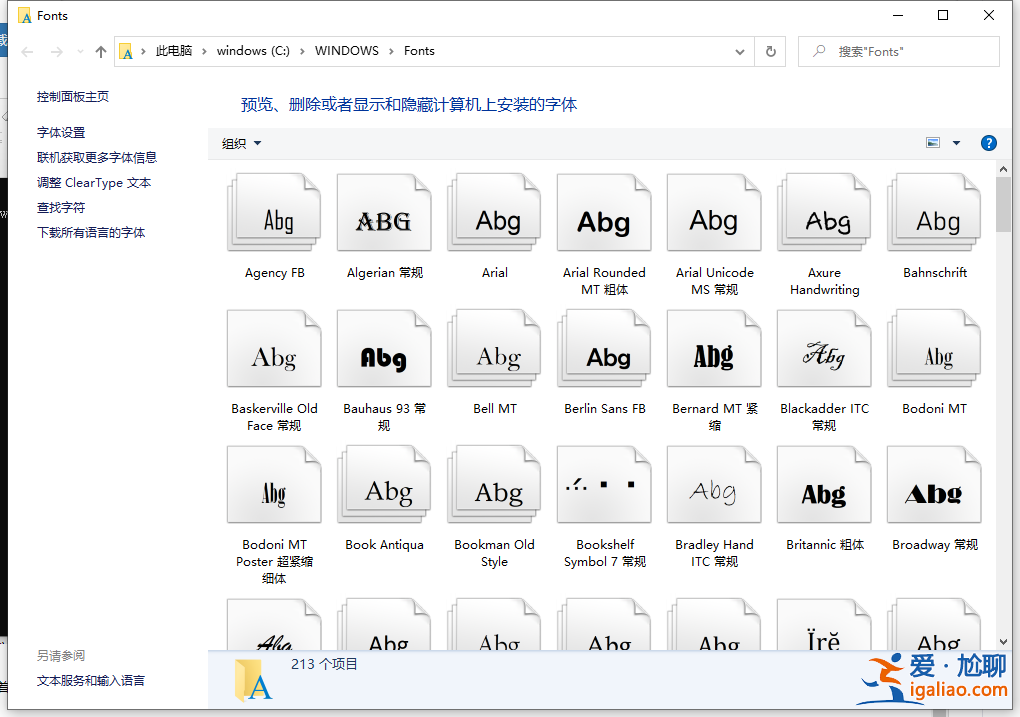Open the Blackadder ITC font preview
Viewport: 1020px width, 717px height.
pos(824,351)
